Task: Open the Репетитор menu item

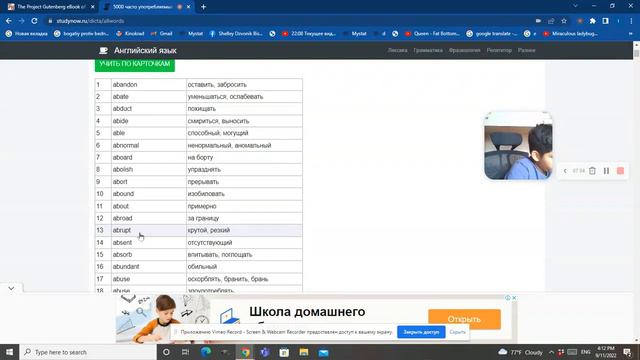Action: (x=499, y=50)
